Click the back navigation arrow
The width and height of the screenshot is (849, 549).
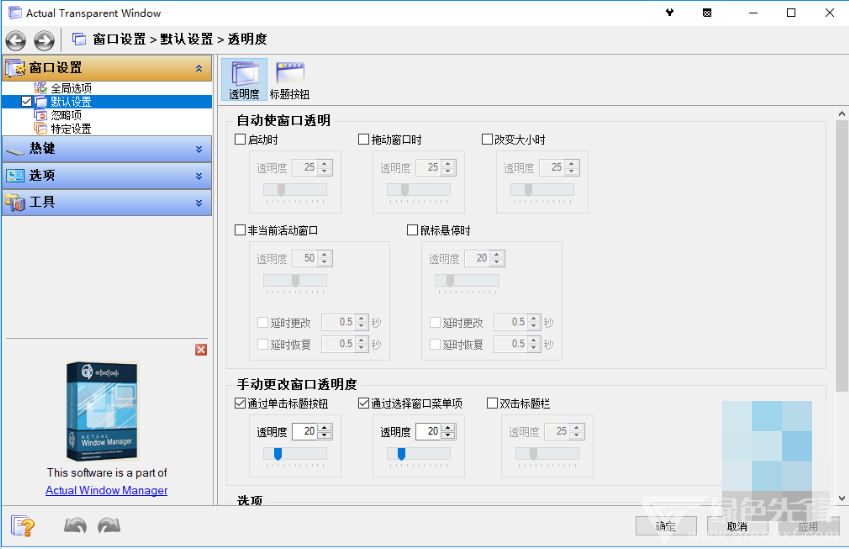tap(16, 40)
